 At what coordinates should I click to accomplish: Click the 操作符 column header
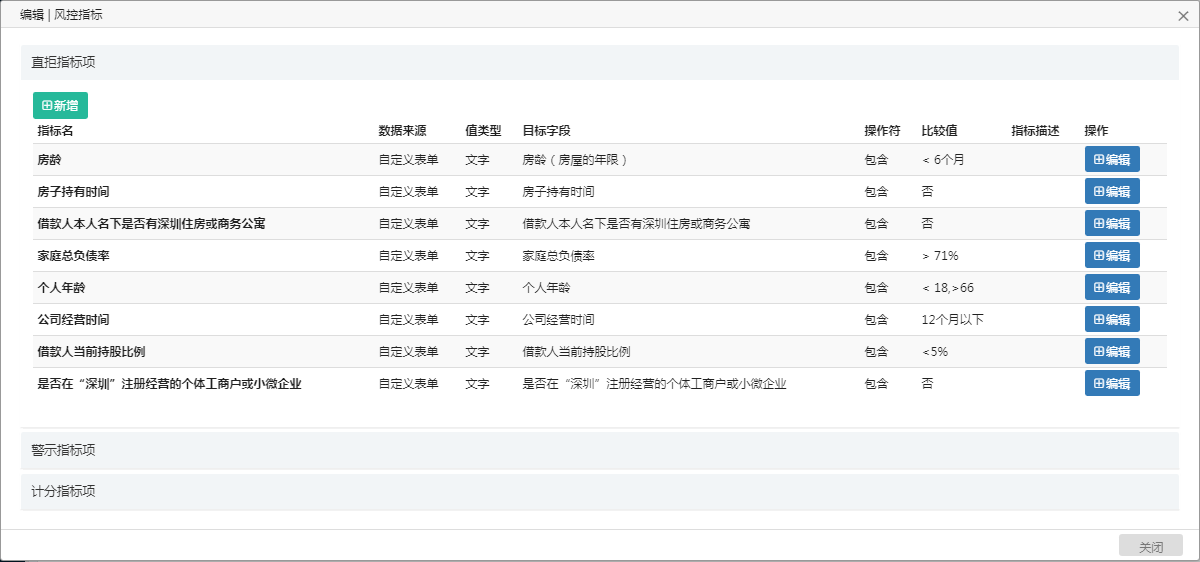pyautogui.click(x=882, y=131)
